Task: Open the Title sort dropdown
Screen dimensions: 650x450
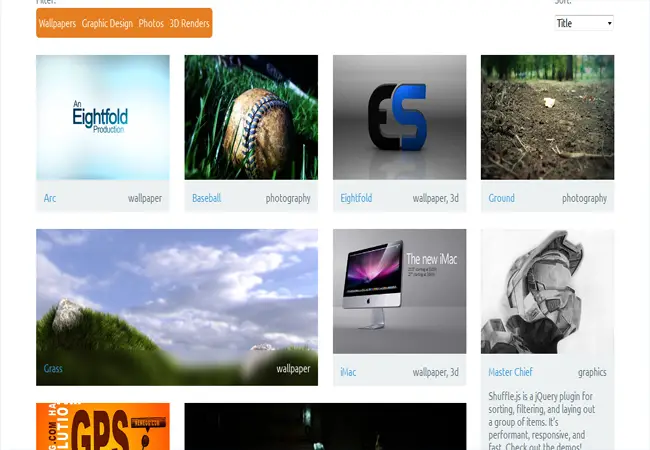Action: [x=584, y=23]
